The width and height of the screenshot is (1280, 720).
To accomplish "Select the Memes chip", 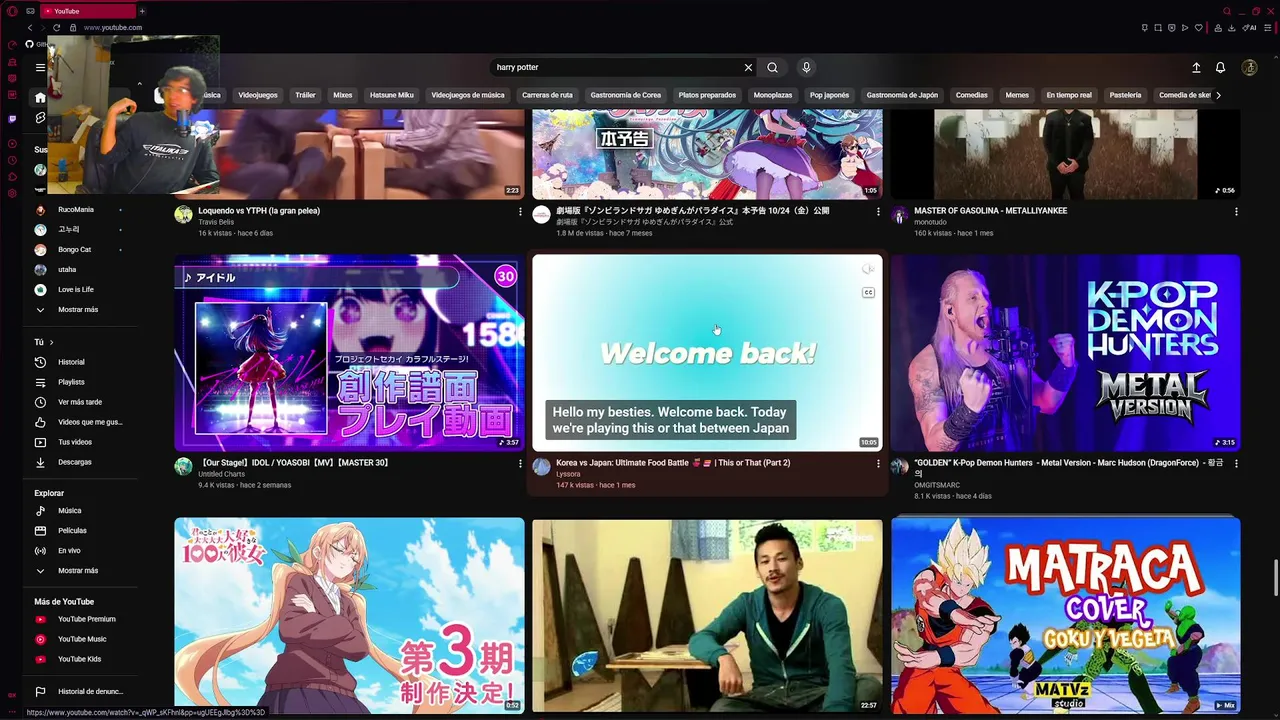I will [x=1017, y=95].
